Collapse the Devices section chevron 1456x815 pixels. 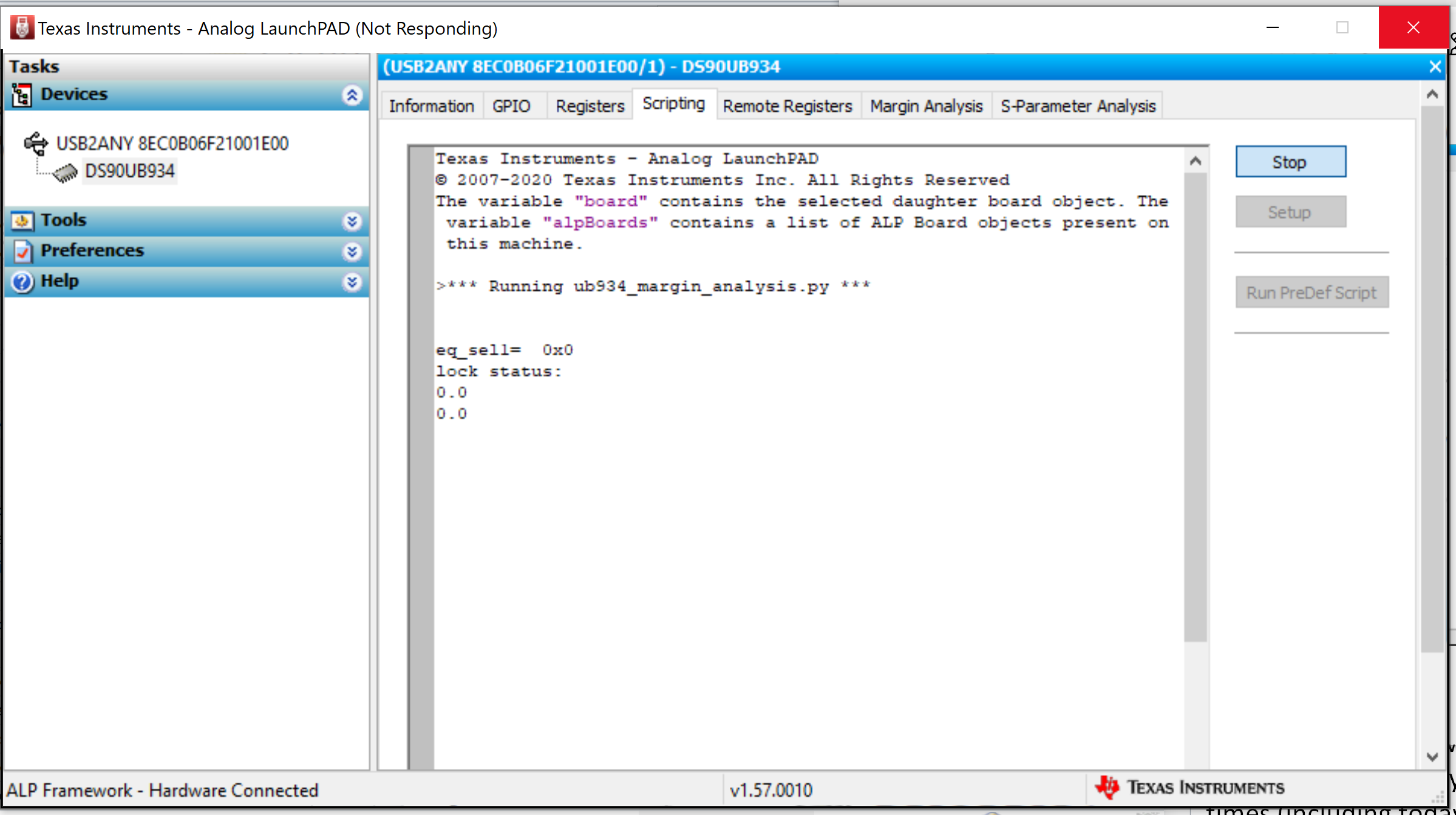point(352,95)
